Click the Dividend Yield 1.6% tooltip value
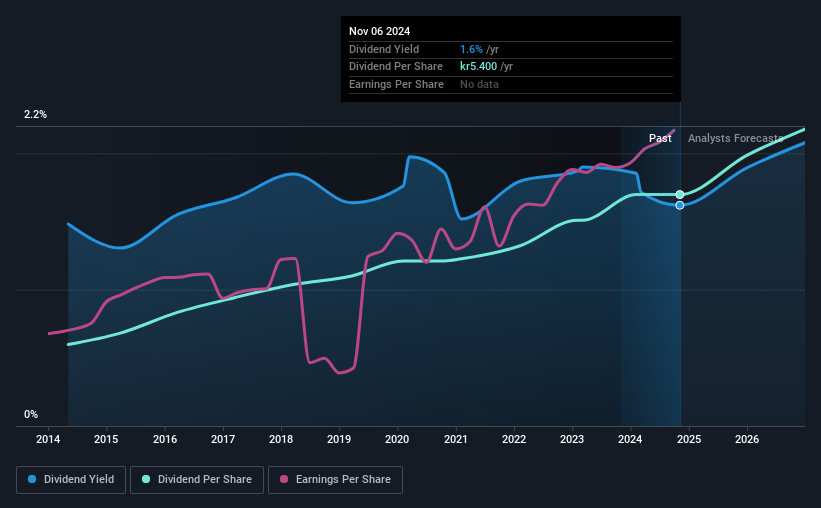 pyautogui.click(x=471, y=49)
